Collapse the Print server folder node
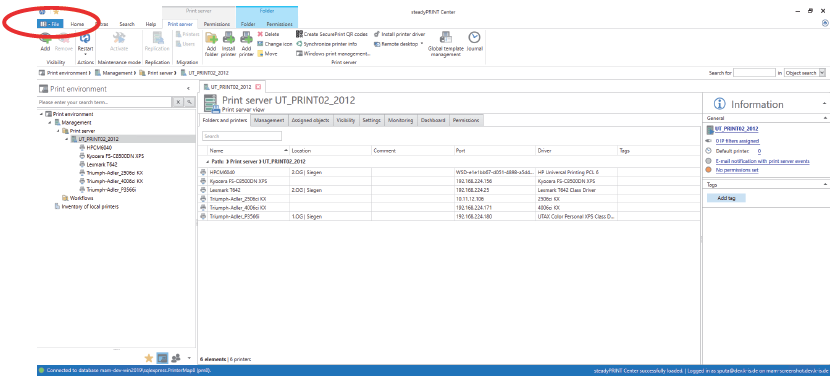Screen dimensions: 832x378 pos(58,131)
